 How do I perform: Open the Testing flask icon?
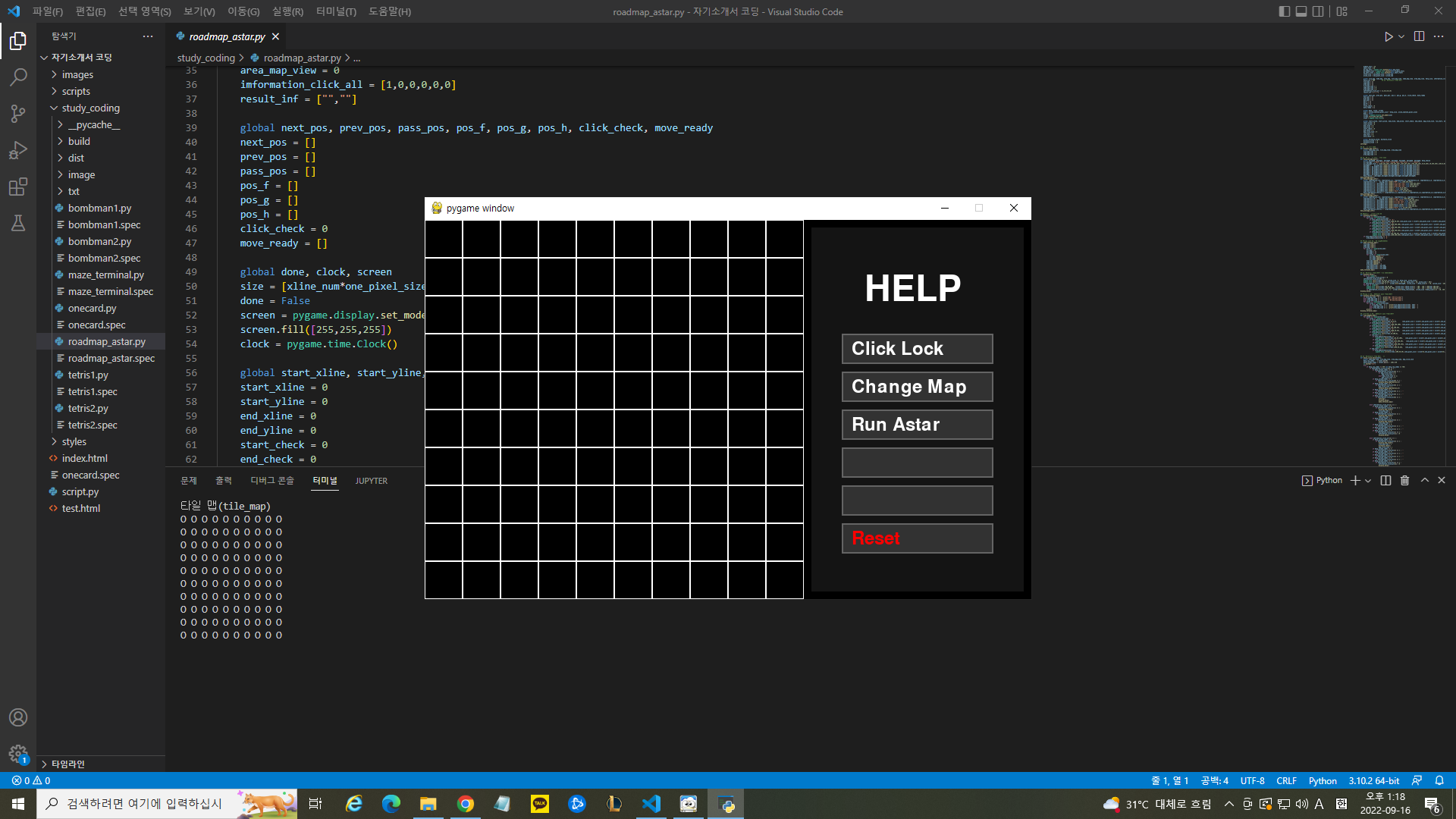(x=18, y=223)
